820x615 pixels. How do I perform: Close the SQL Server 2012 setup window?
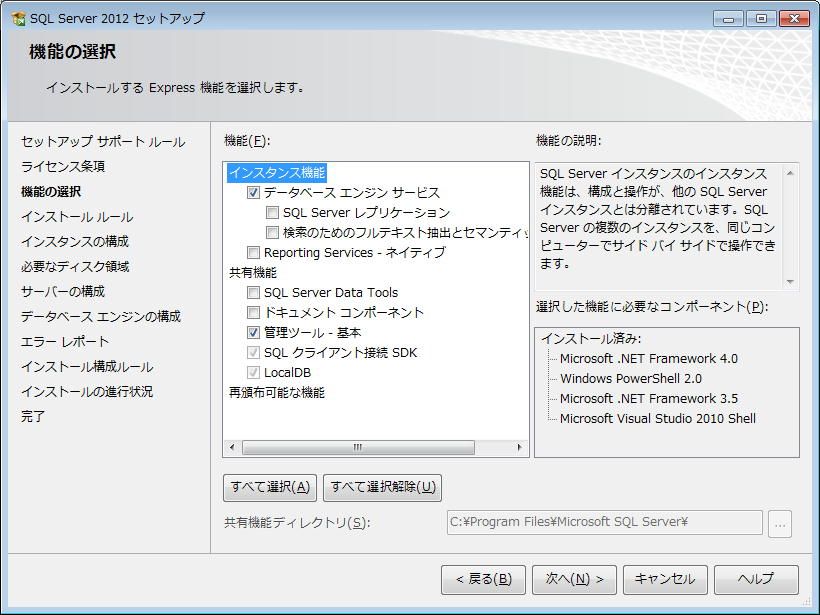click(x=794, y=19)
